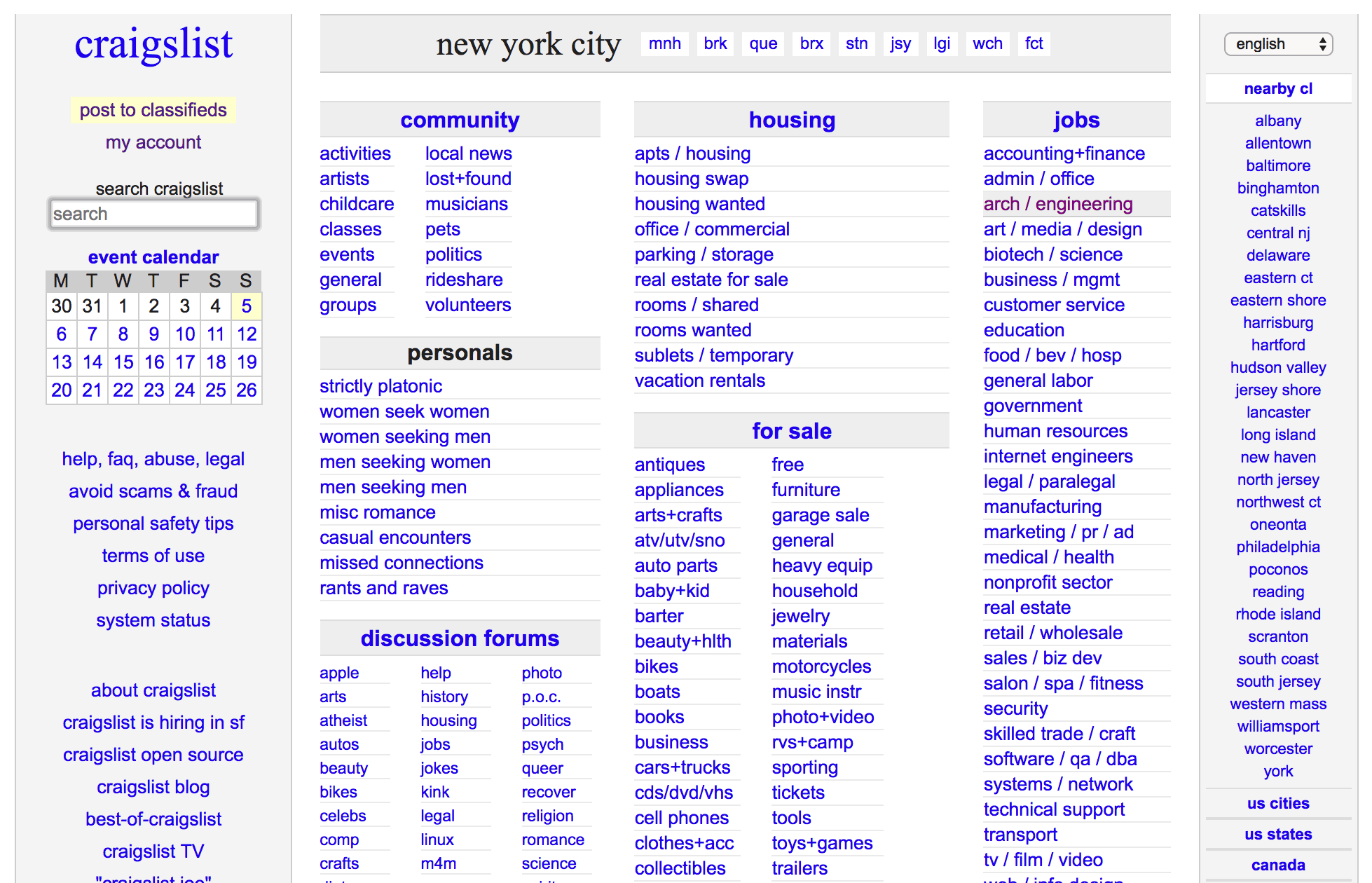Image resolution: width=1372 pixels, height=883 pixels.
Task: Click the craigslist logo
Action: [x=153, y=44]
